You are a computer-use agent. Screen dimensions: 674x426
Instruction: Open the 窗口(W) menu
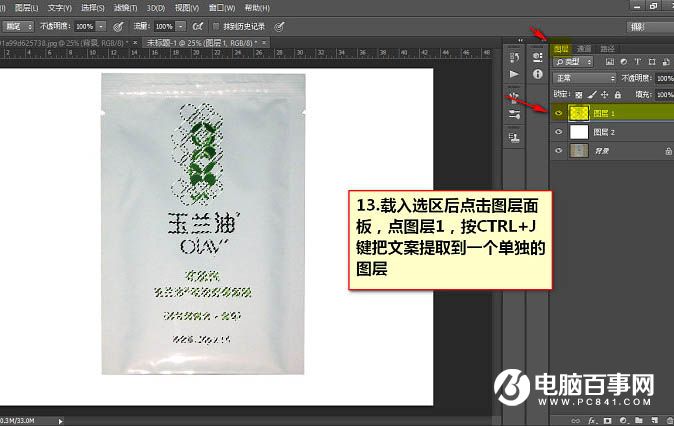click(x=222, y=8)
